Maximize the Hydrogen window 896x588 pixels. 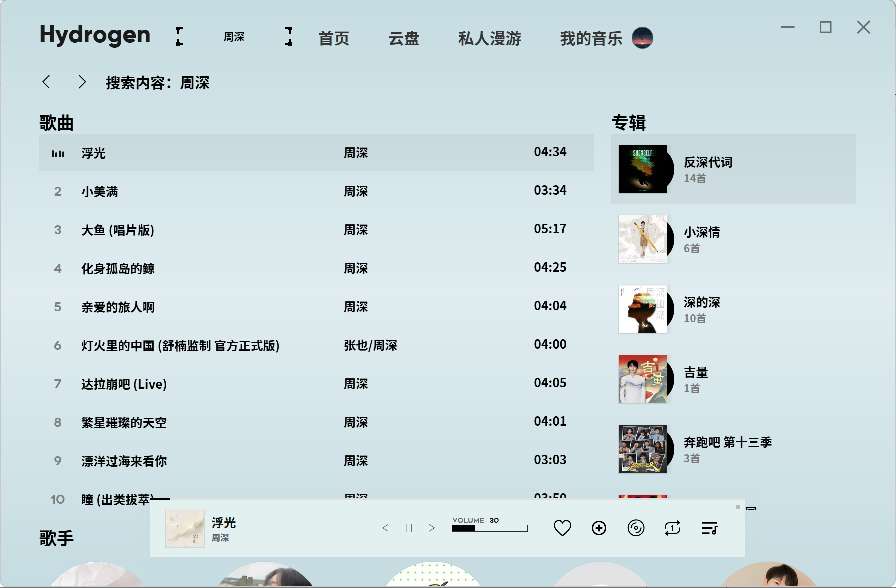[825, 27]
